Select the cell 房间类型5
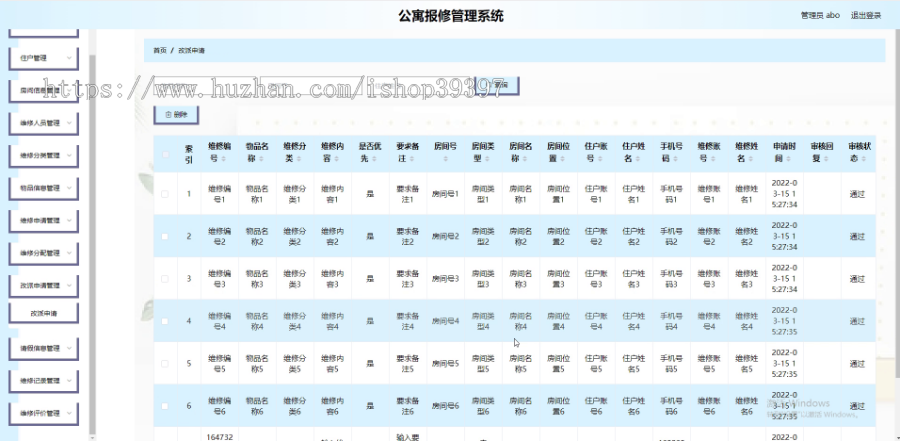This screenshot has height=441, width=900. click(x=483, y=363)
